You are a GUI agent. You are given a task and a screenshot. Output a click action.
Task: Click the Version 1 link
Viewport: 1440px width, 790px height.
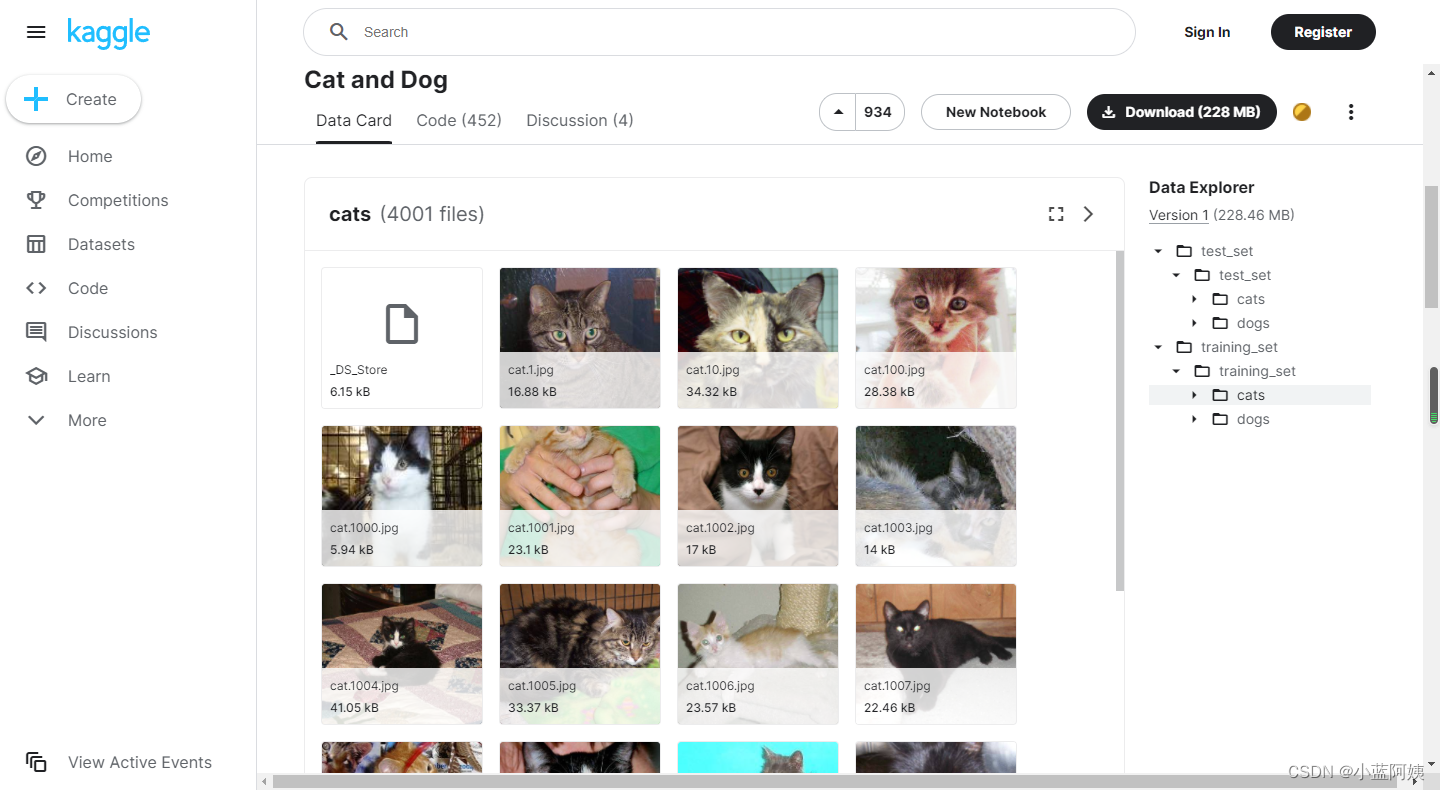click(x=1179, y=215)
